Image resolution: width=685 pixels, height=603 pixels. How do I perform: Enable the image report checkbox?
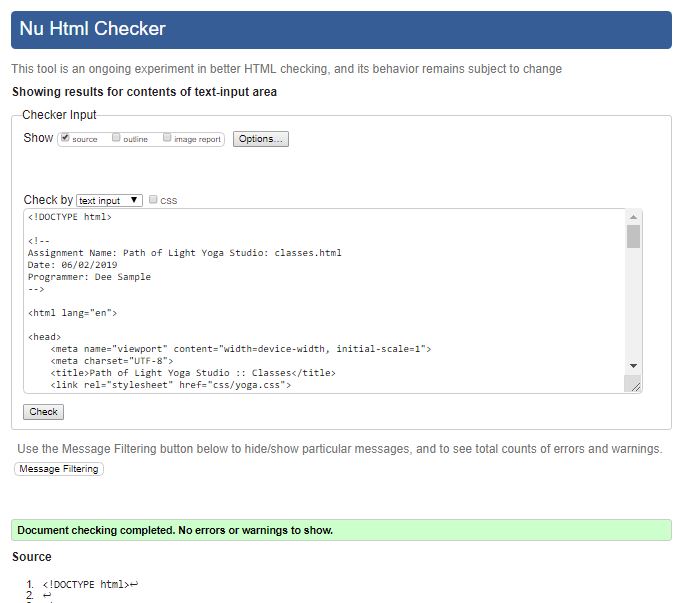[167, 138]
